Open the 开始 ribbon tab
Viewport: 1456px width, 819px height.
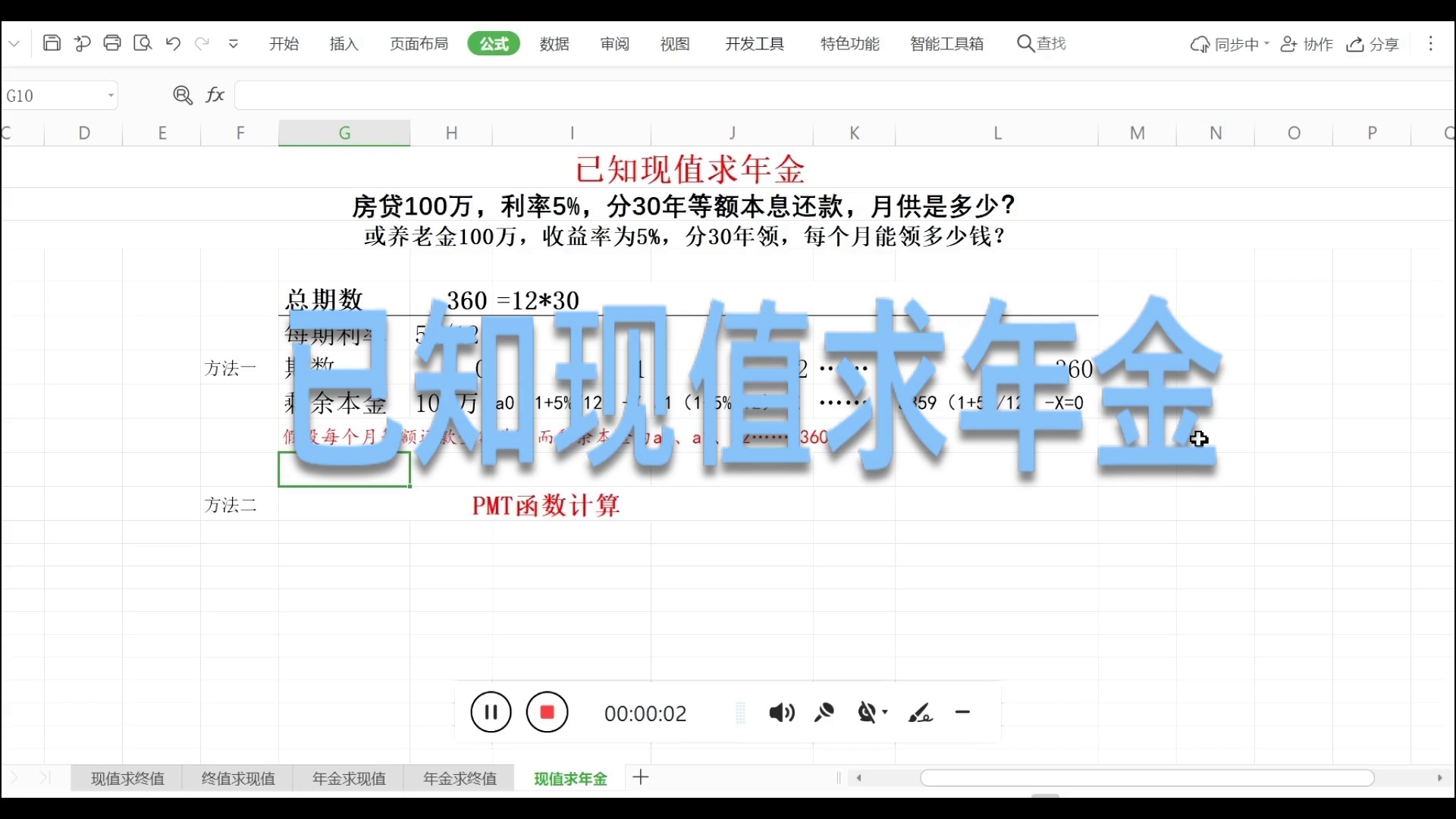284,44
